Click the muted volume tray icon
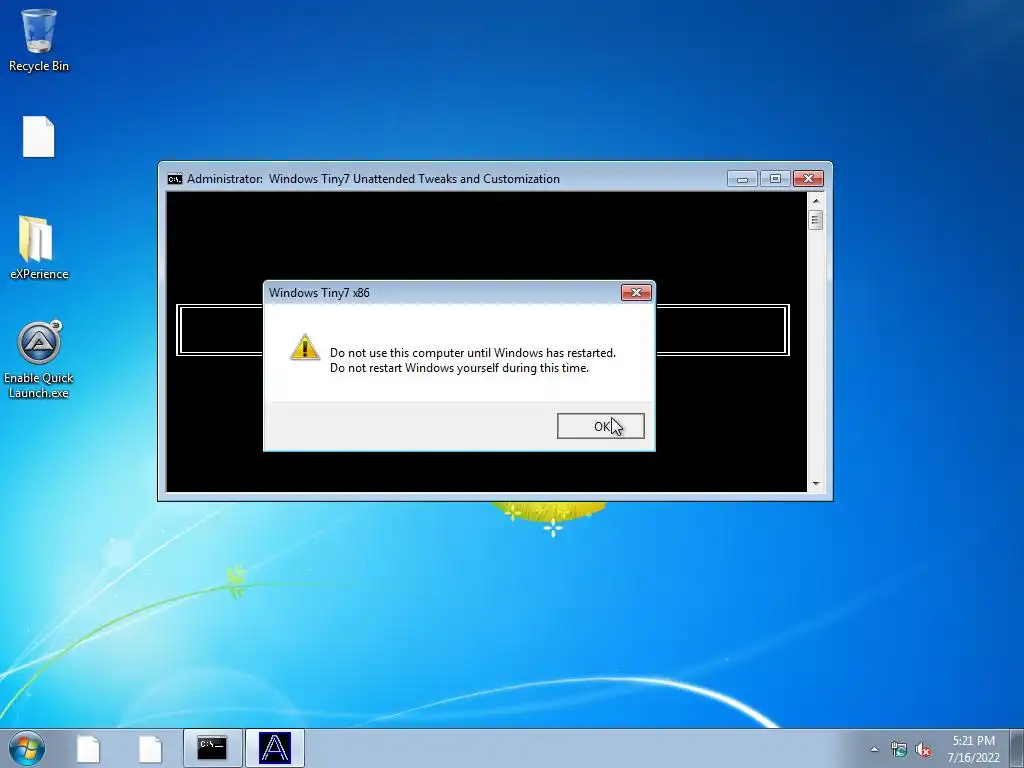This screenshot has height=768, width=1024. coord(923,749)
